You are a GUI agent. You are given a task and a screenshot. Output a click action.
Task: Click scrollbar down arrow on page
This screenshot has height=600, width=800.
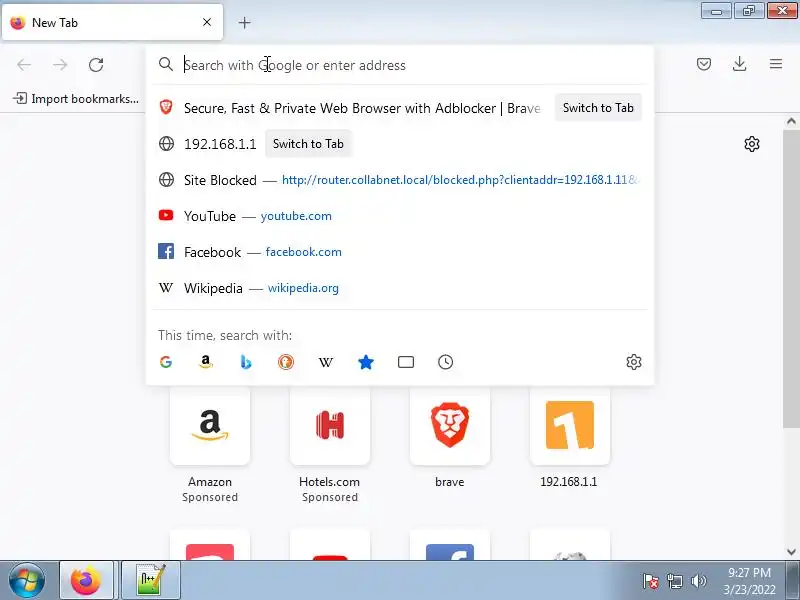click(791, 552)
